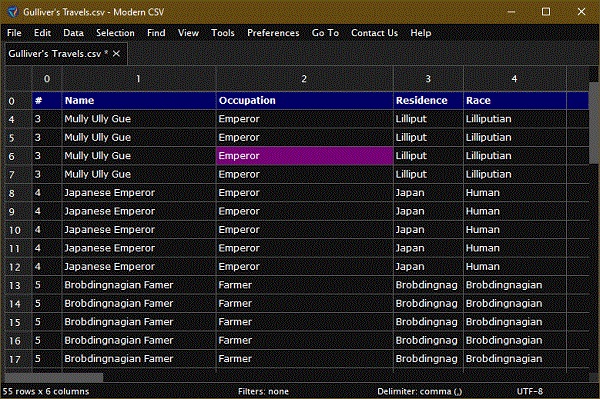This screenshot has height=399, width=600.
Task: Open the Edit menu
Action: point(42,33)
